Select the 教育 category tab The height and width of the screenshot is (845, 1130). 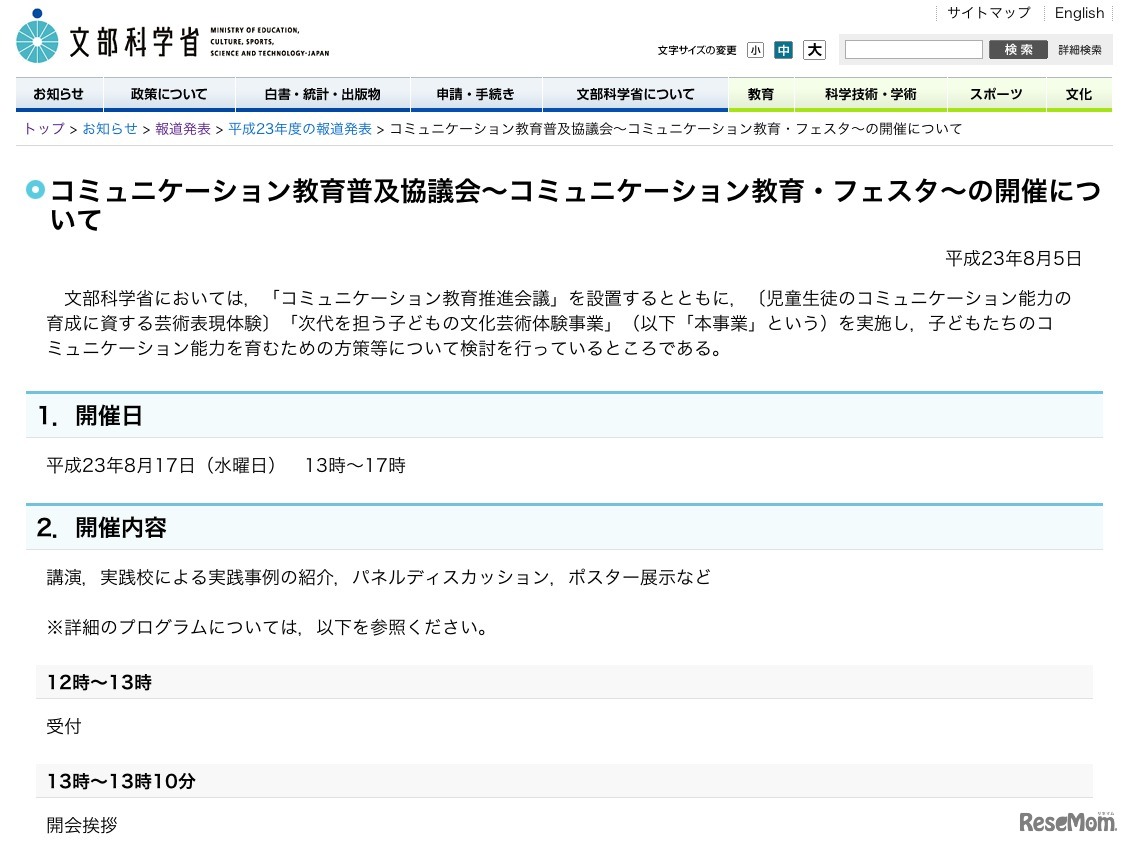pos(760,93)
